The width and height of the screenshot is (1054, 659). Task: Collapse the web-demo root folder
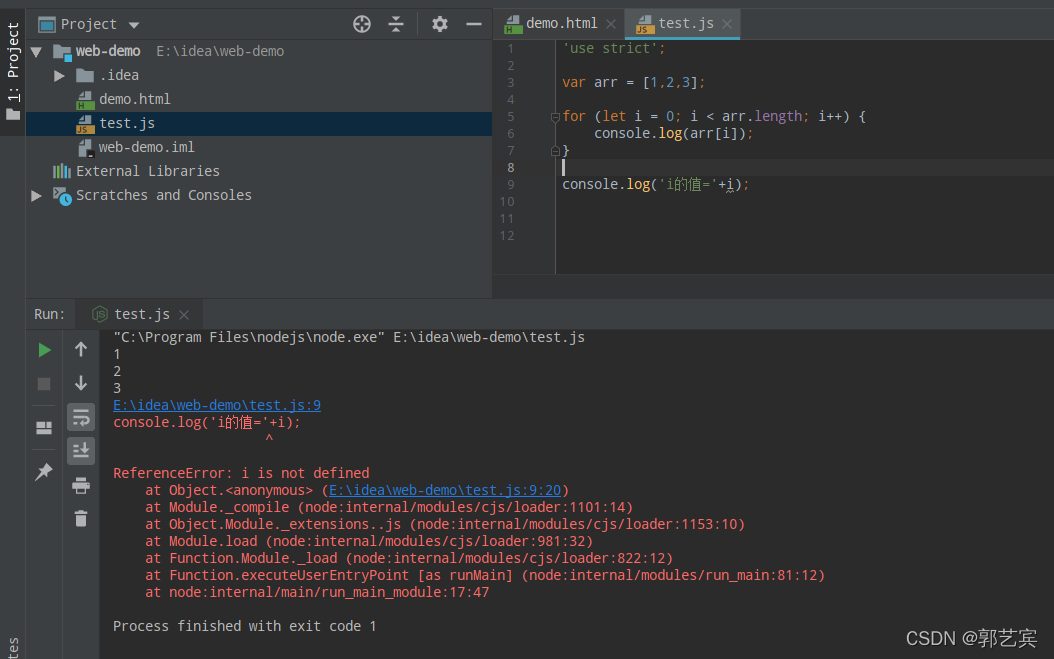[x=36, y=51]
